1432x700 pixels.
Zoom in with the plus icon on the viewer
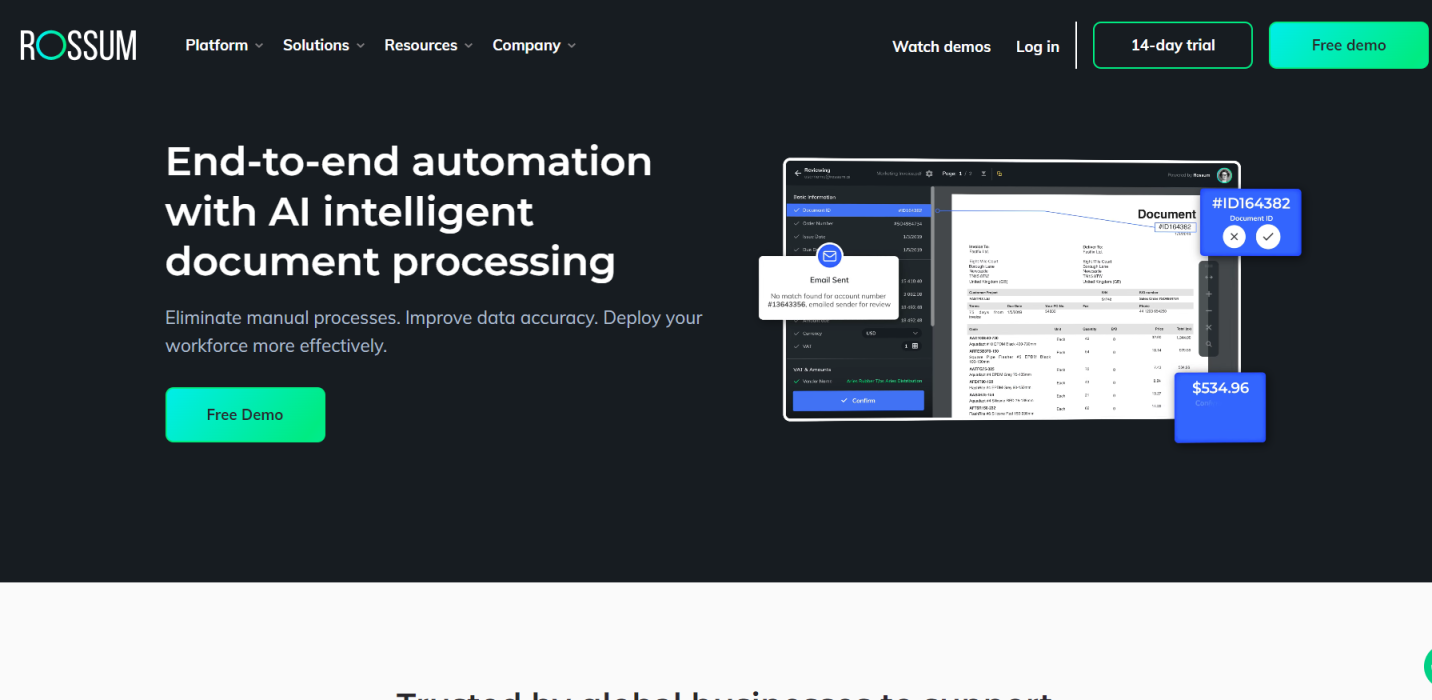click(1208, 293)
